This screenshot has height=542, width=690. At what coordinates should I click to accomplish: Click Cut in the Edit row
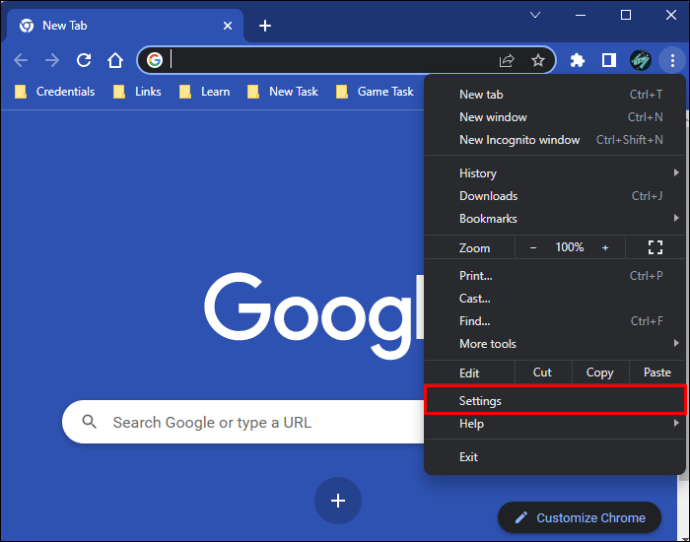pyautogui.click(x=542, y=373)
